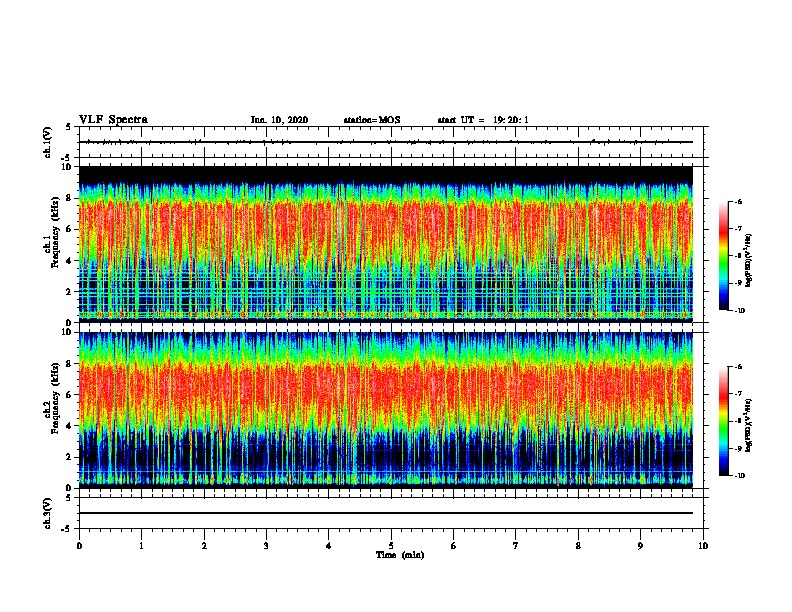Click the "1" minute tick label
Screen dimensions: 792x612
[141, 546]
